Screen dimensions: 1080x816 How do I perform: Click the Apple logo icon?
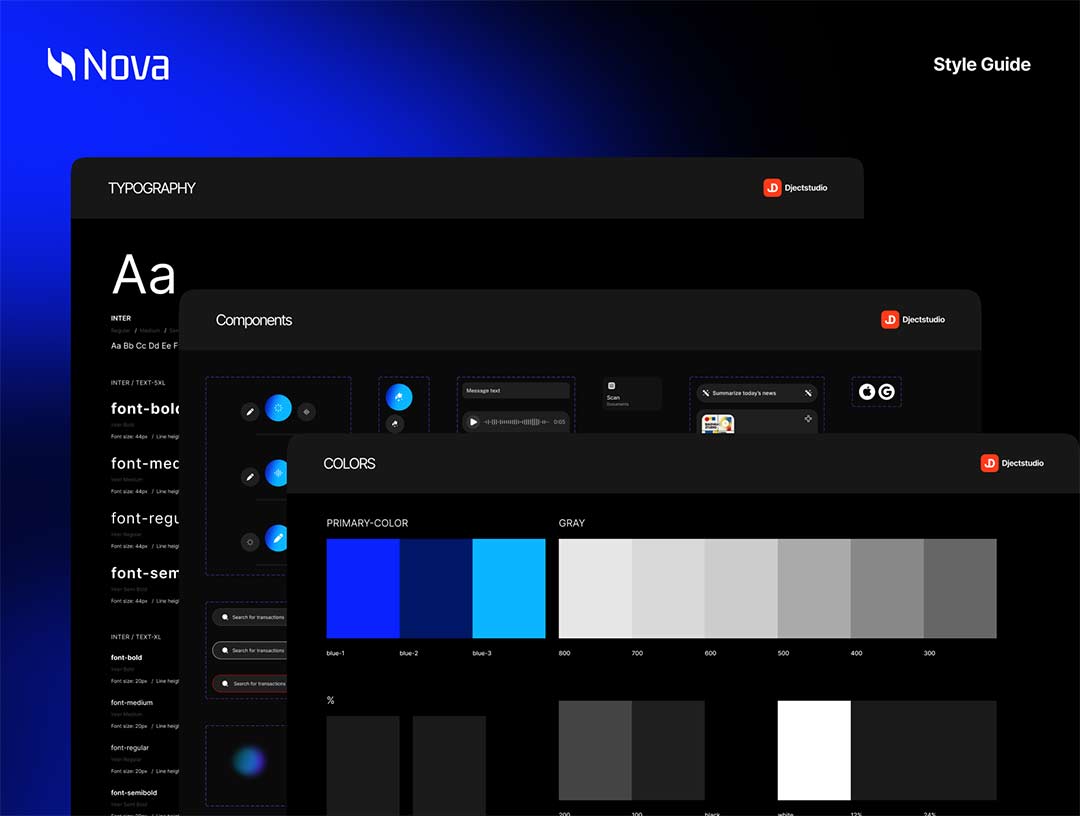tap(868, 392)
